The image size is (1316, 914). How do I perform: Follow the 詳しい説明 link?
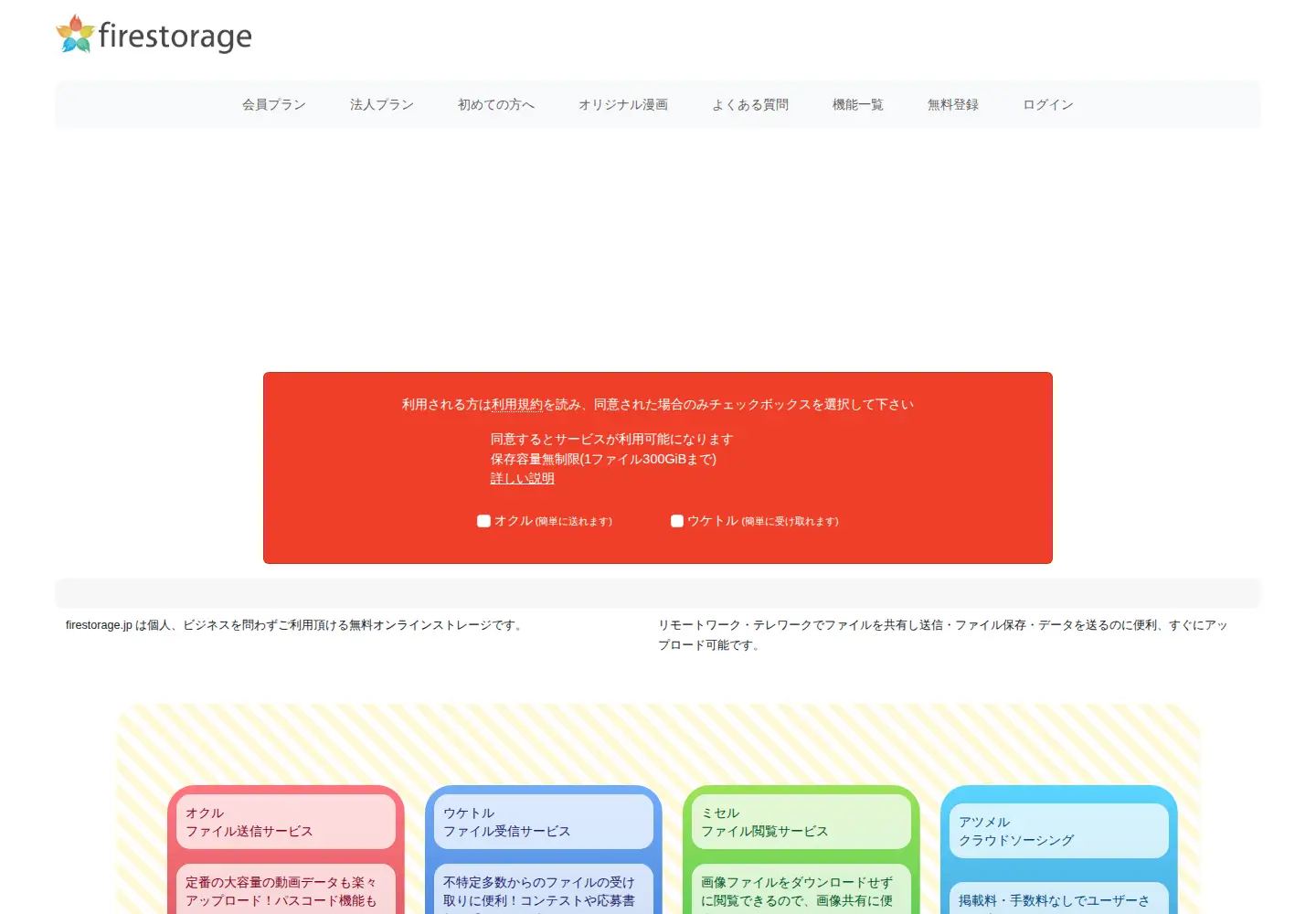coord(522,478)
